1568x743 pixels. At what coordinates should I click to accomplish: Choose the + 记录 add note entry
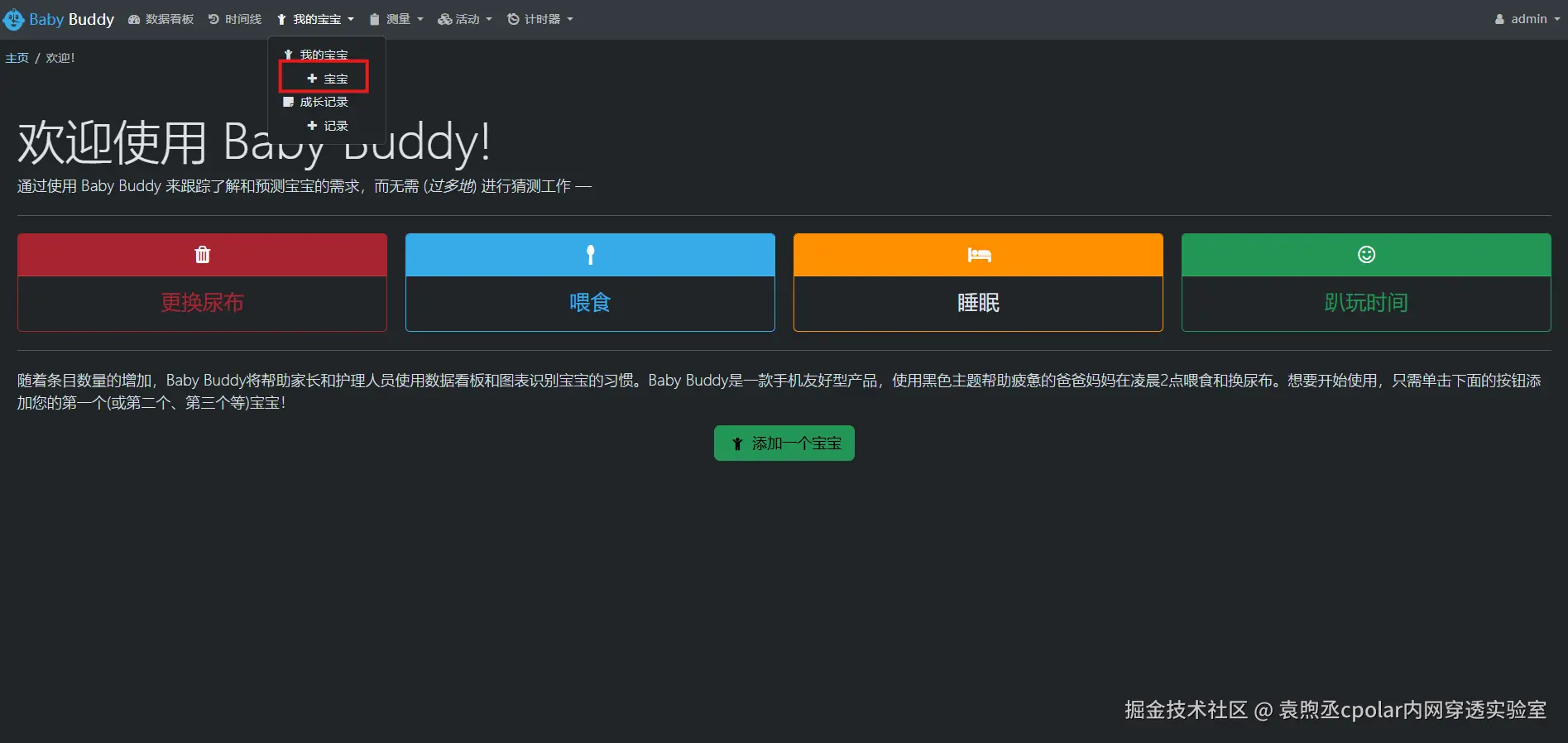(328, 126)
